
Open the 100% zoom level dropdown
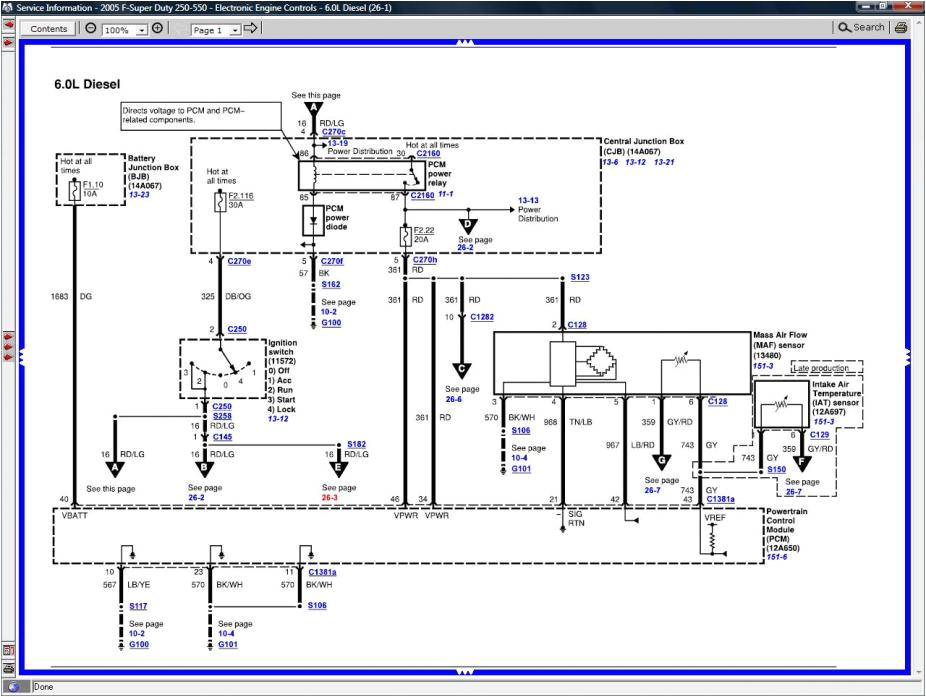[x=141, y=30]
